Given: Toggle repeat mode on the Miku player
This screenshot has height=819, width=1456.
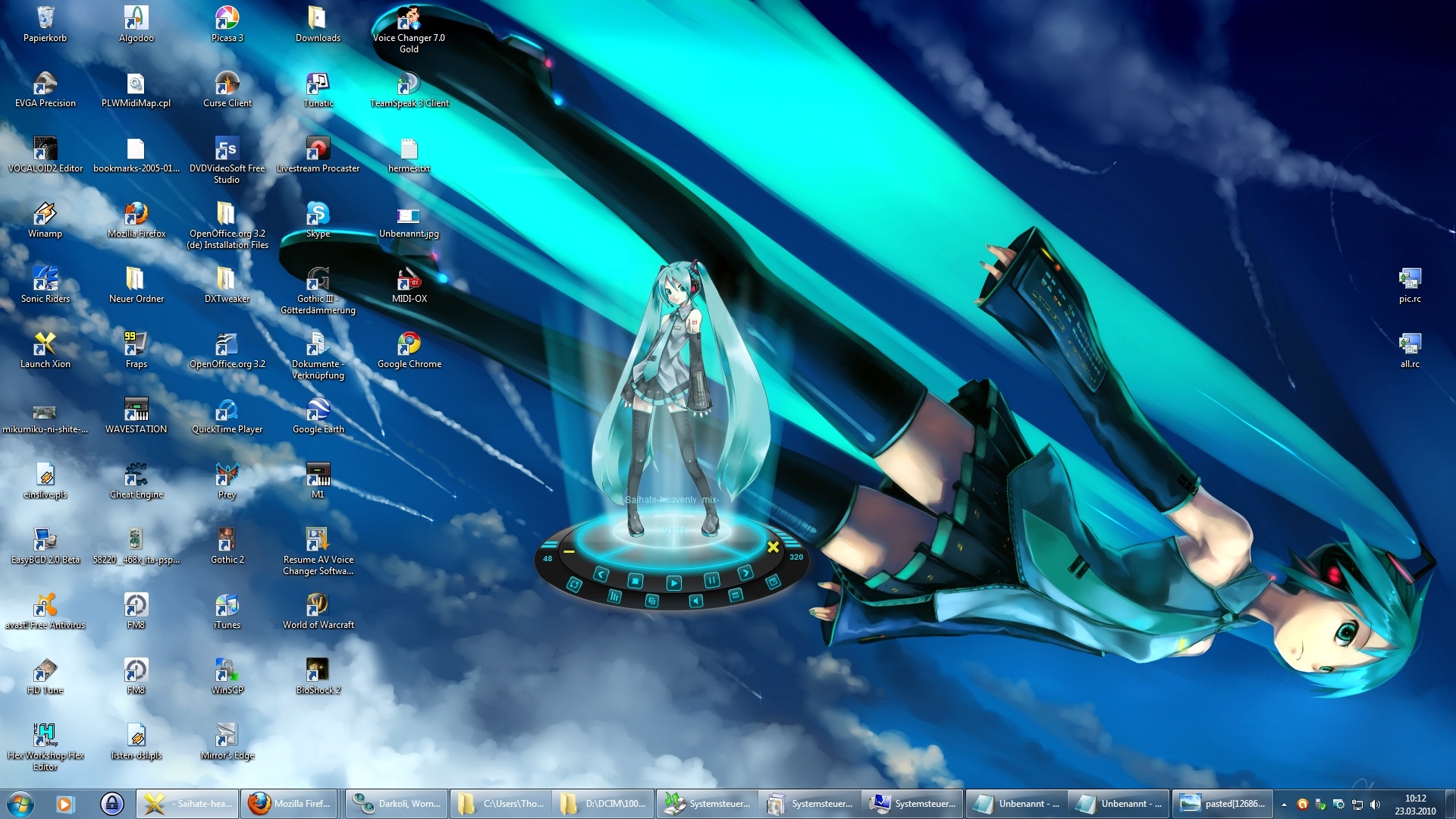Looking at the screenshot, I should point(575,586).
